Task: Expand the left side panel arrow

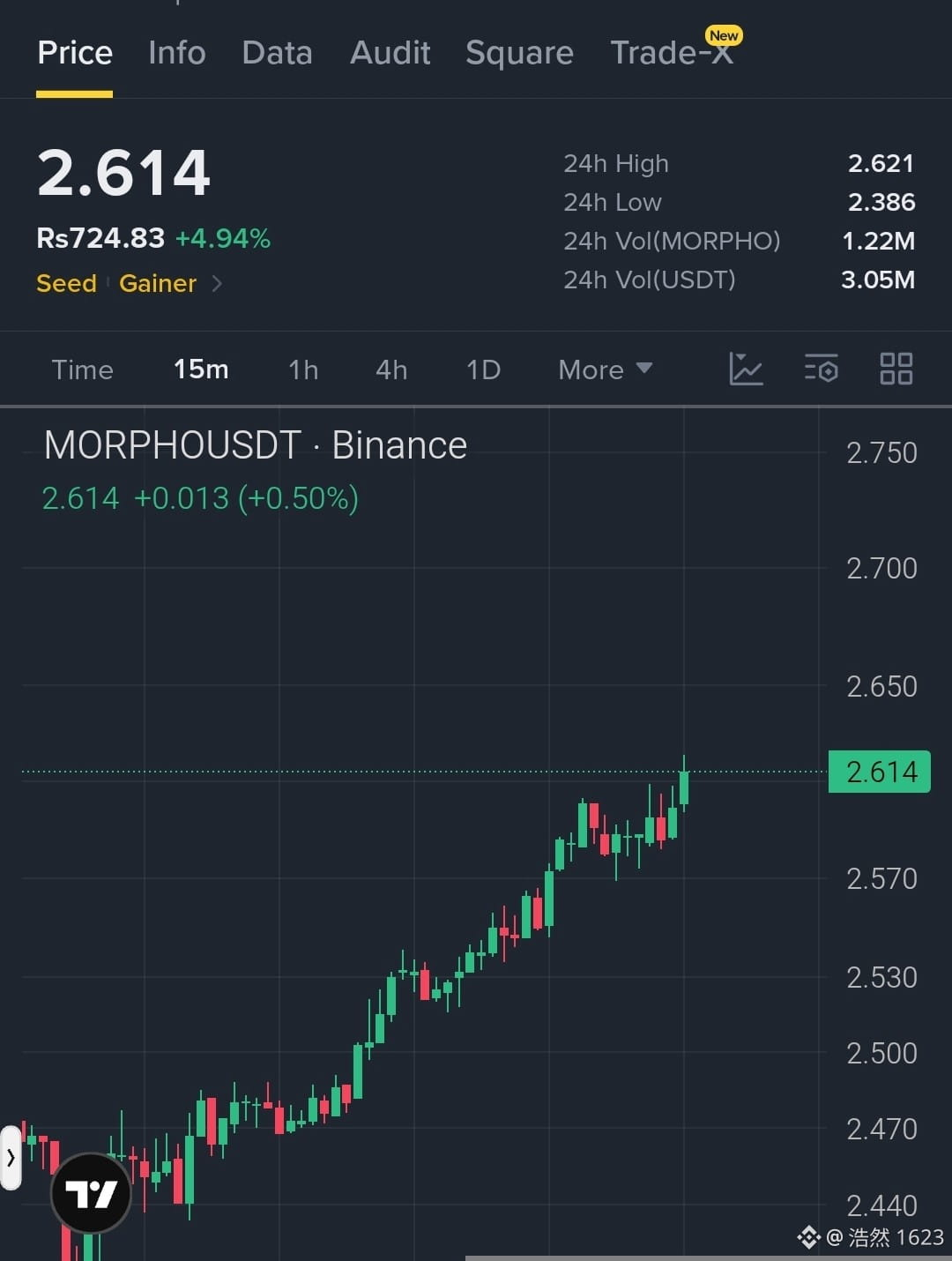Action: point(11,1158)
